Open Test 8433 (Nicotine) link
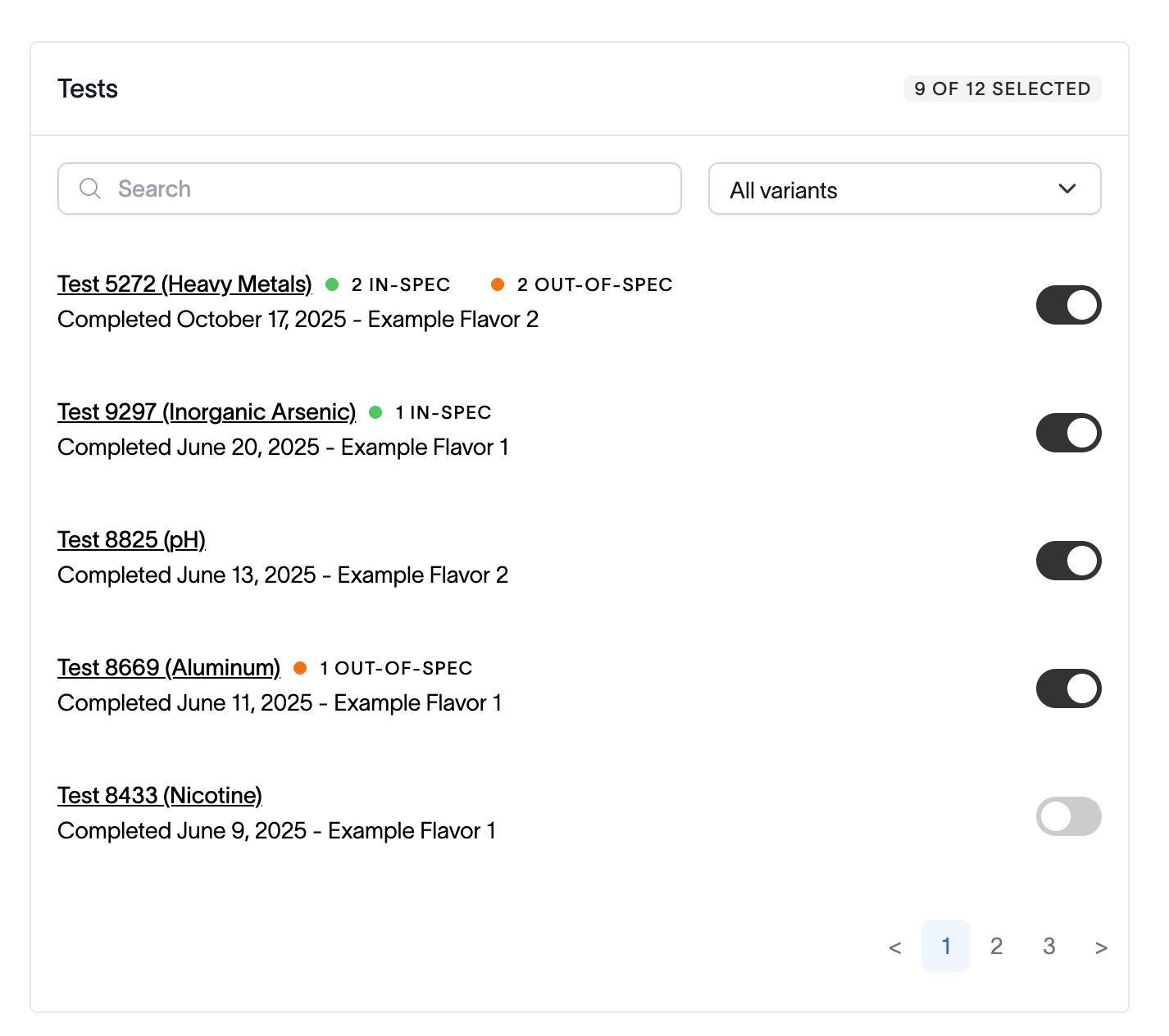Viewport: 1169px width, 1036px height. [160, 795]
